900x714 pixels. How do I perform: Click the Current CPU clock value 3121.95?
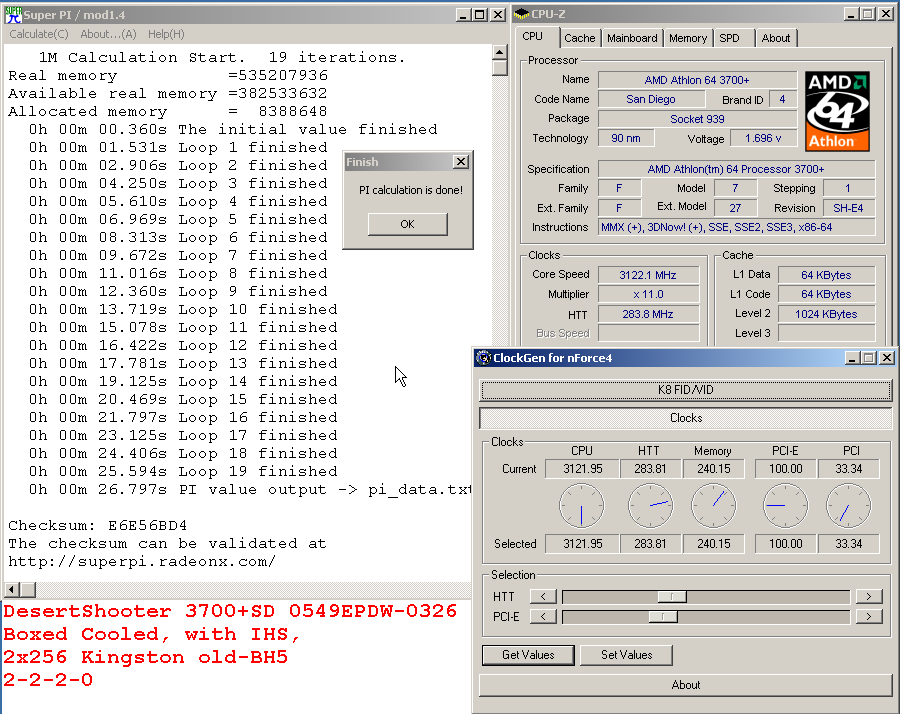click(582, 469)
